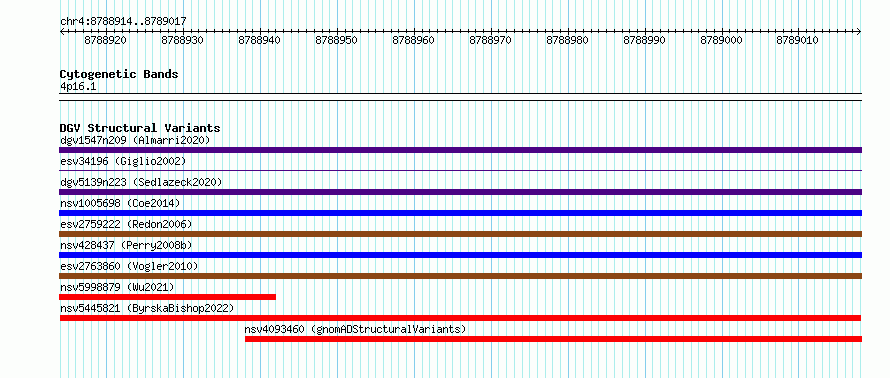
Task: Click the DGV Structural Variants track title
Action: tap(140, 128)
